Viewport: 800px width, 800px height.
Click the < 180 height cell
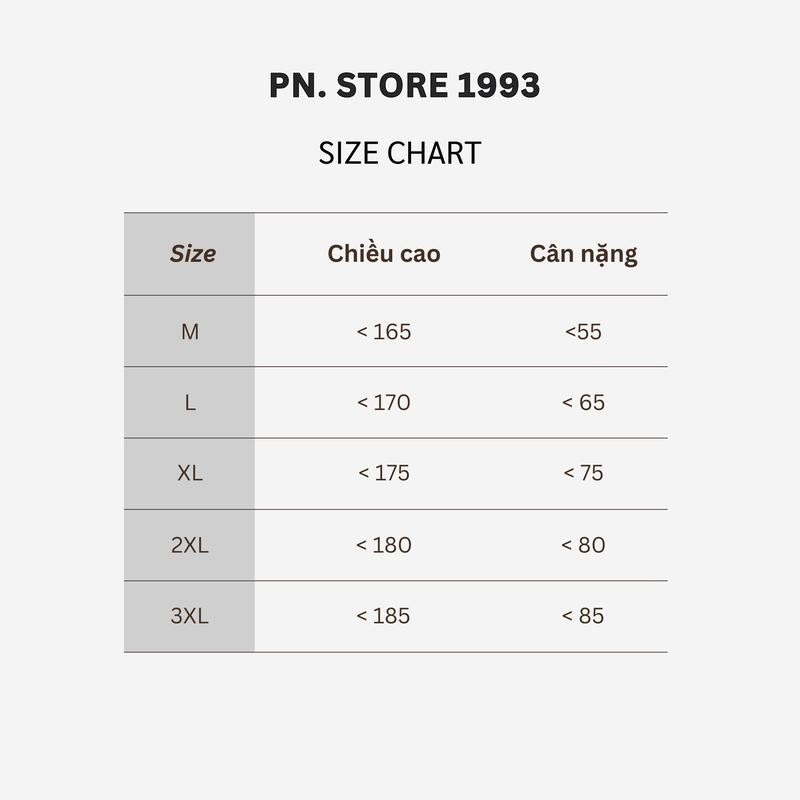point(384,545)
